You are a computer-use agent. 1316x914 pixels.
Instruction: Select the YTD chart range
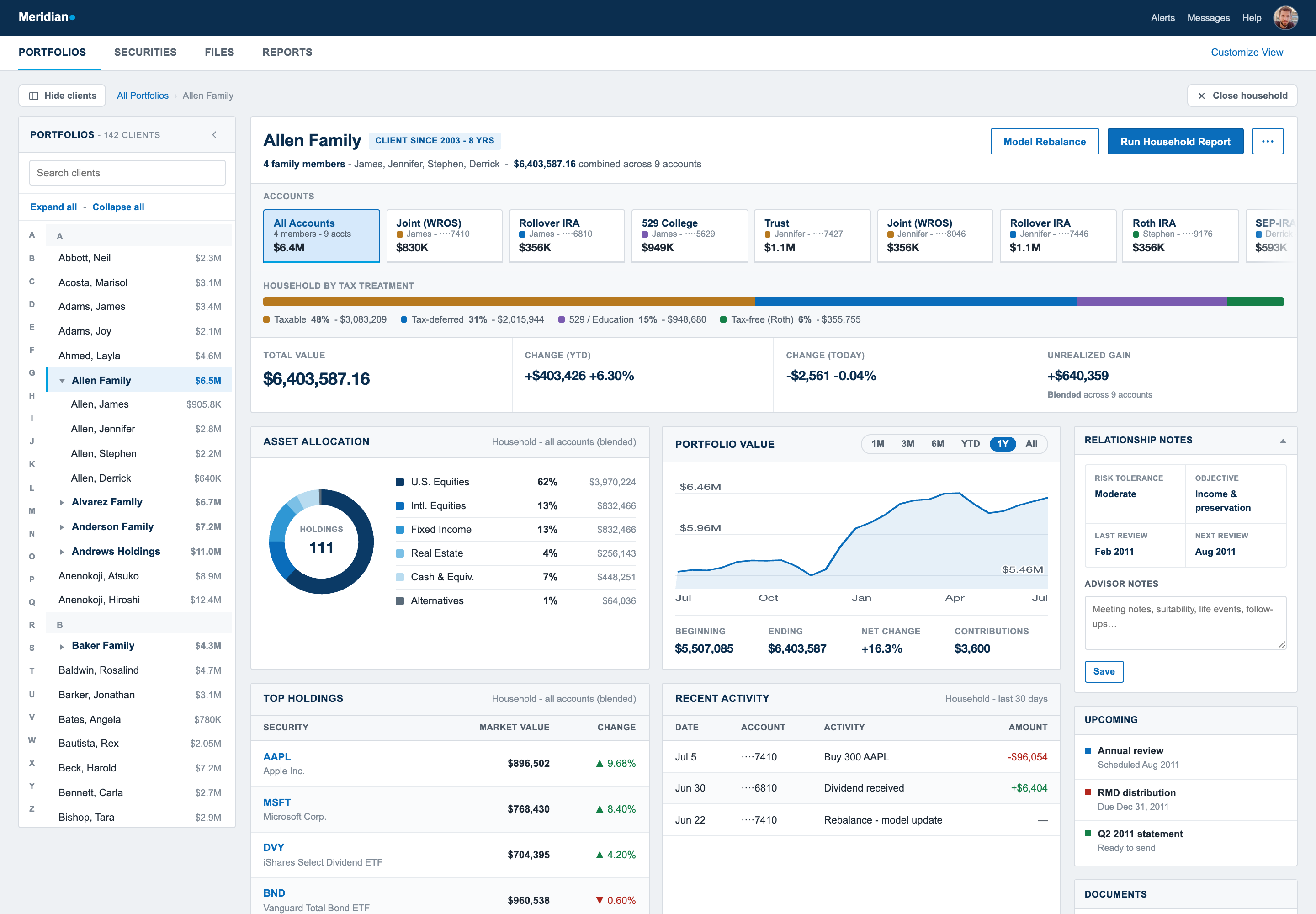click(x=970, y=444)
